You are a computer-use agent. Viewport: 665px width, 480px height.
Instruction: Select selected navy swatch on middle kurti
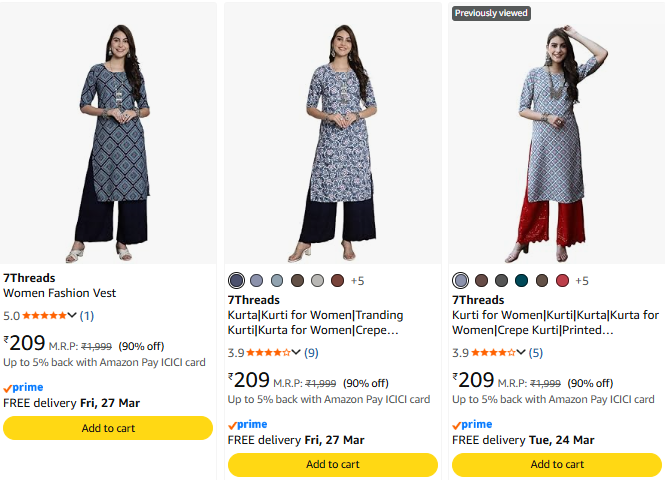236,281
